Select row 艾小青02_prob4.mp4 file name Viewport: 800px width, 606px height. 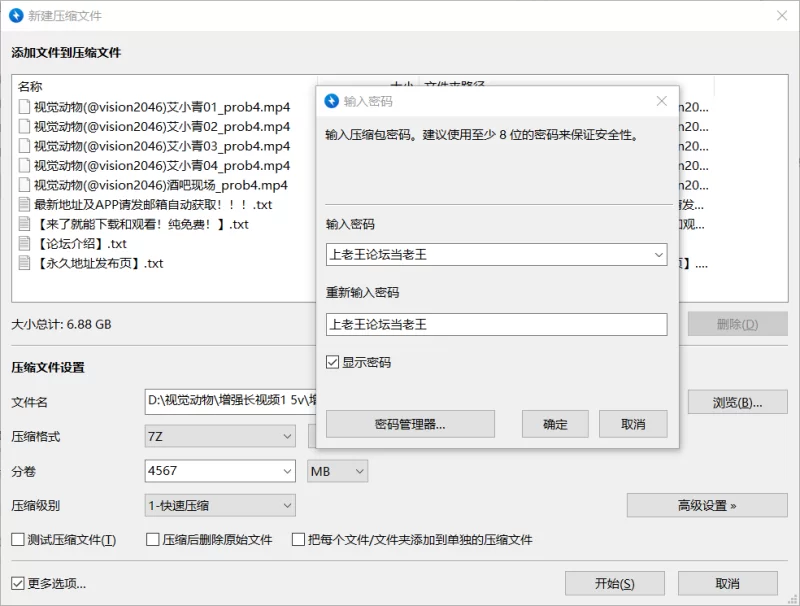pos(162,126)
